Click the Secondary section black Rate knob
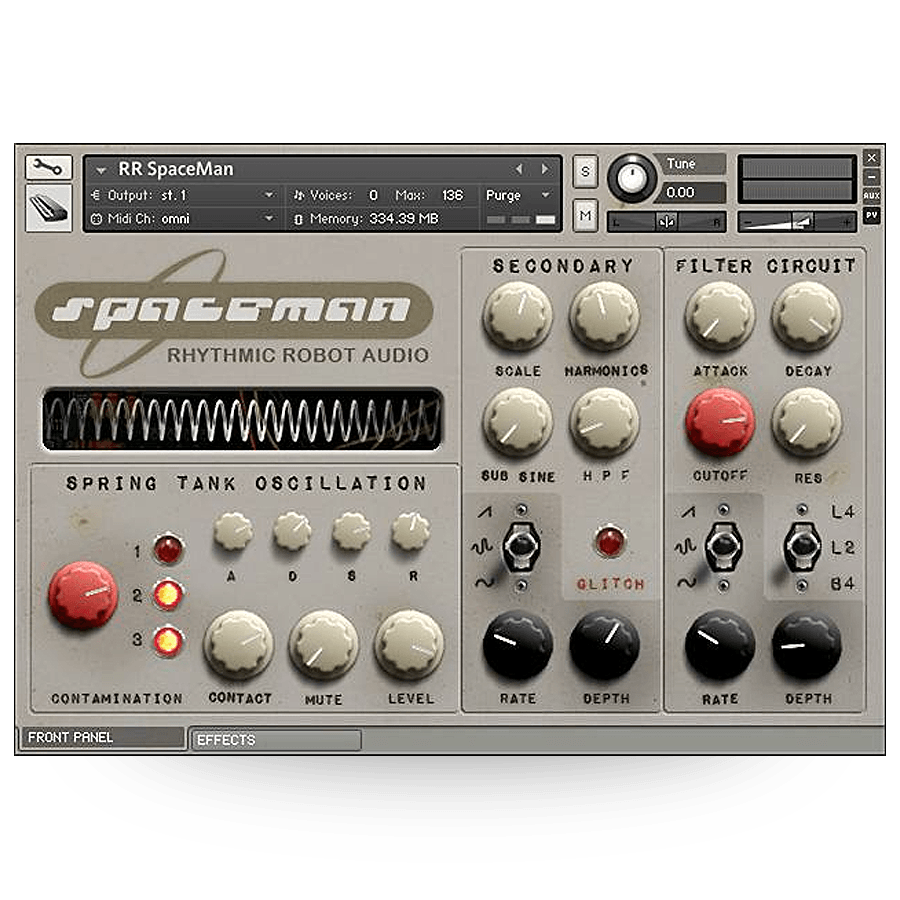Viewport: 900px width, 900px height. [518, 645]
